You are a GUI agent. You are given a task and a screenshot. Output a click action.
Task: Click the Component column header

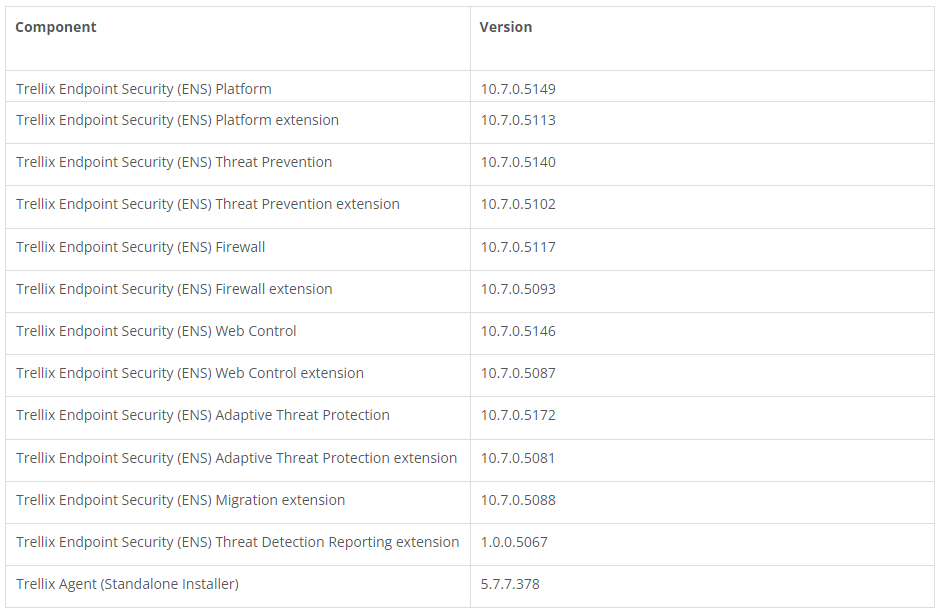click(x=56, y=27)
